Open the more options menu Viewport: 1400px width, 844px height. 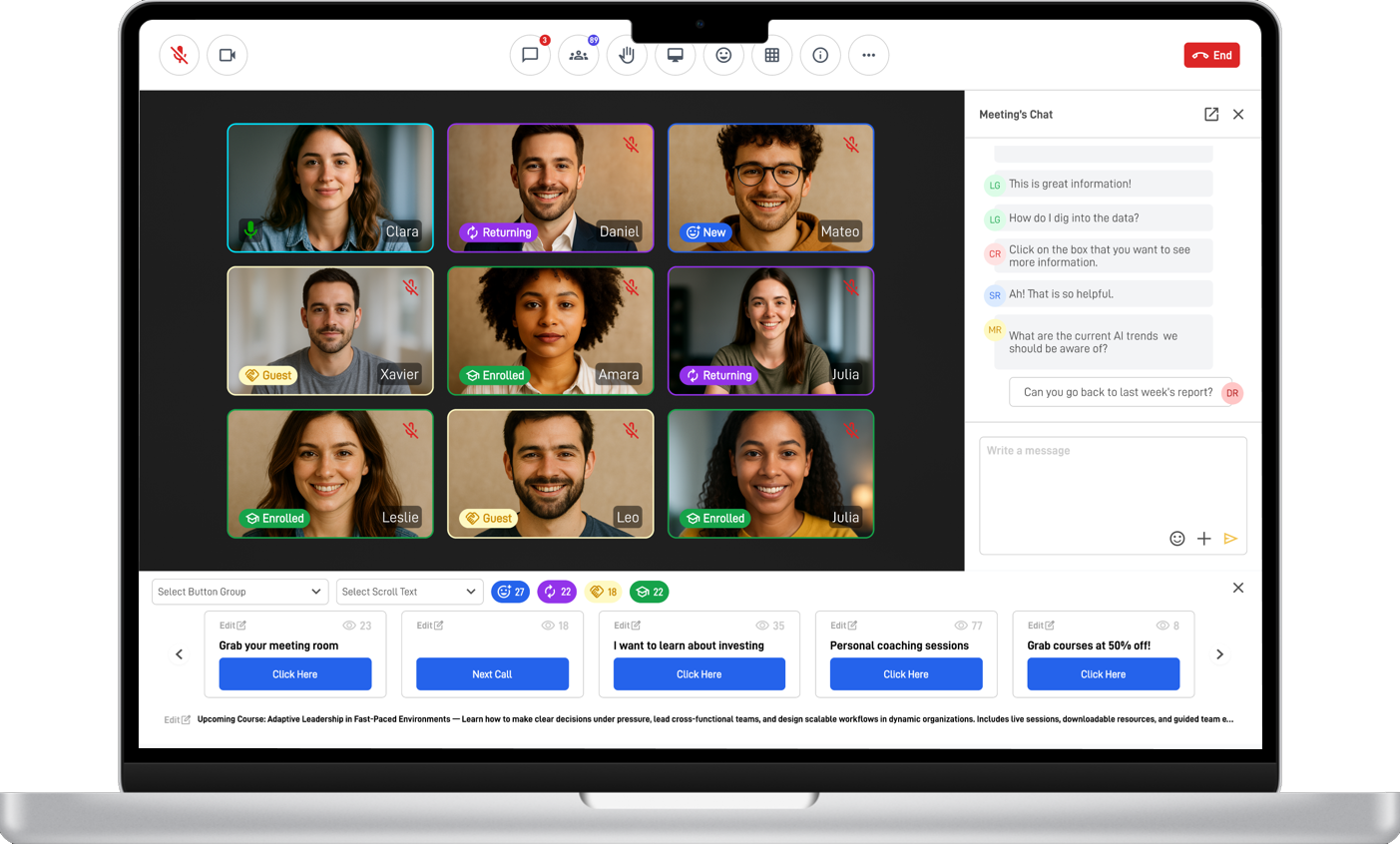tap(868, 55)
